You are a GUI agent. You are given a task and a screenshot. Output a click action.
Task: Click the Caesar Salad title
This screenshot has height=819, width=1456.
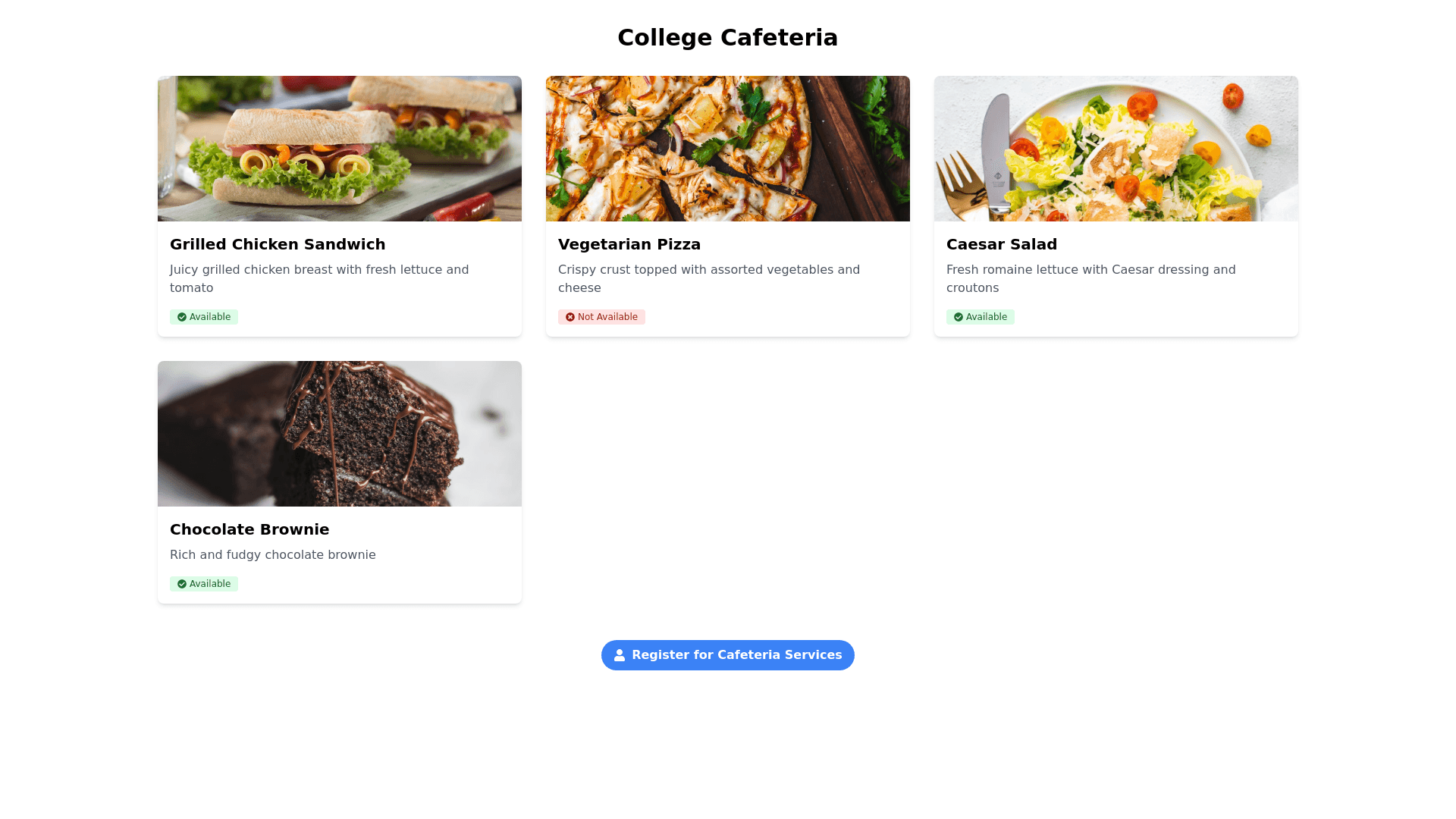[1002, 244]
